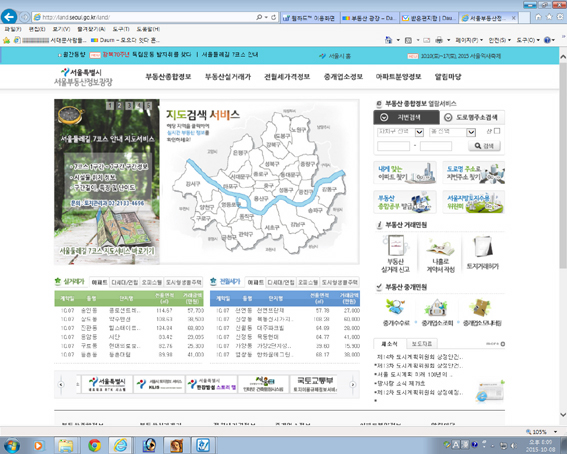
Task: Open Windows Explorer folder in taskbar
Action: tap(65, 445)
